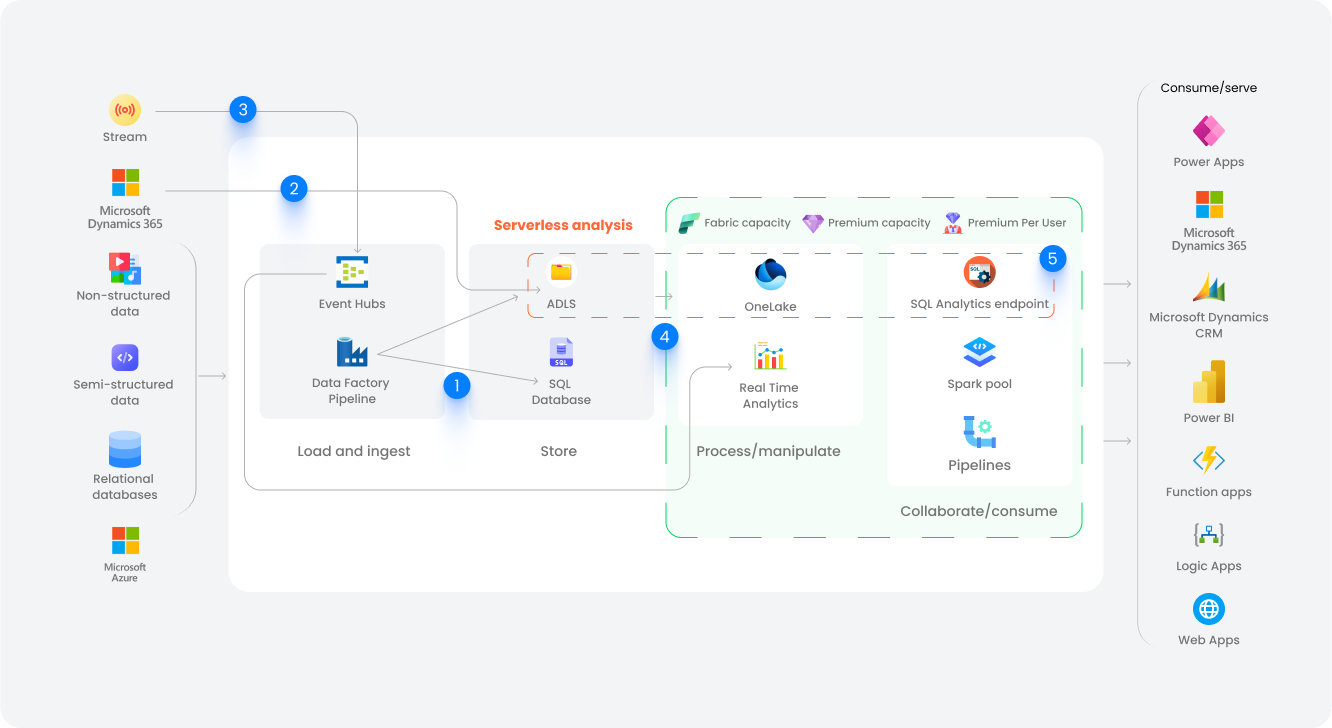Screen dimensions: 1332x728
Task: Click the Consume/serve heading
Action: tap(1208, 87)
